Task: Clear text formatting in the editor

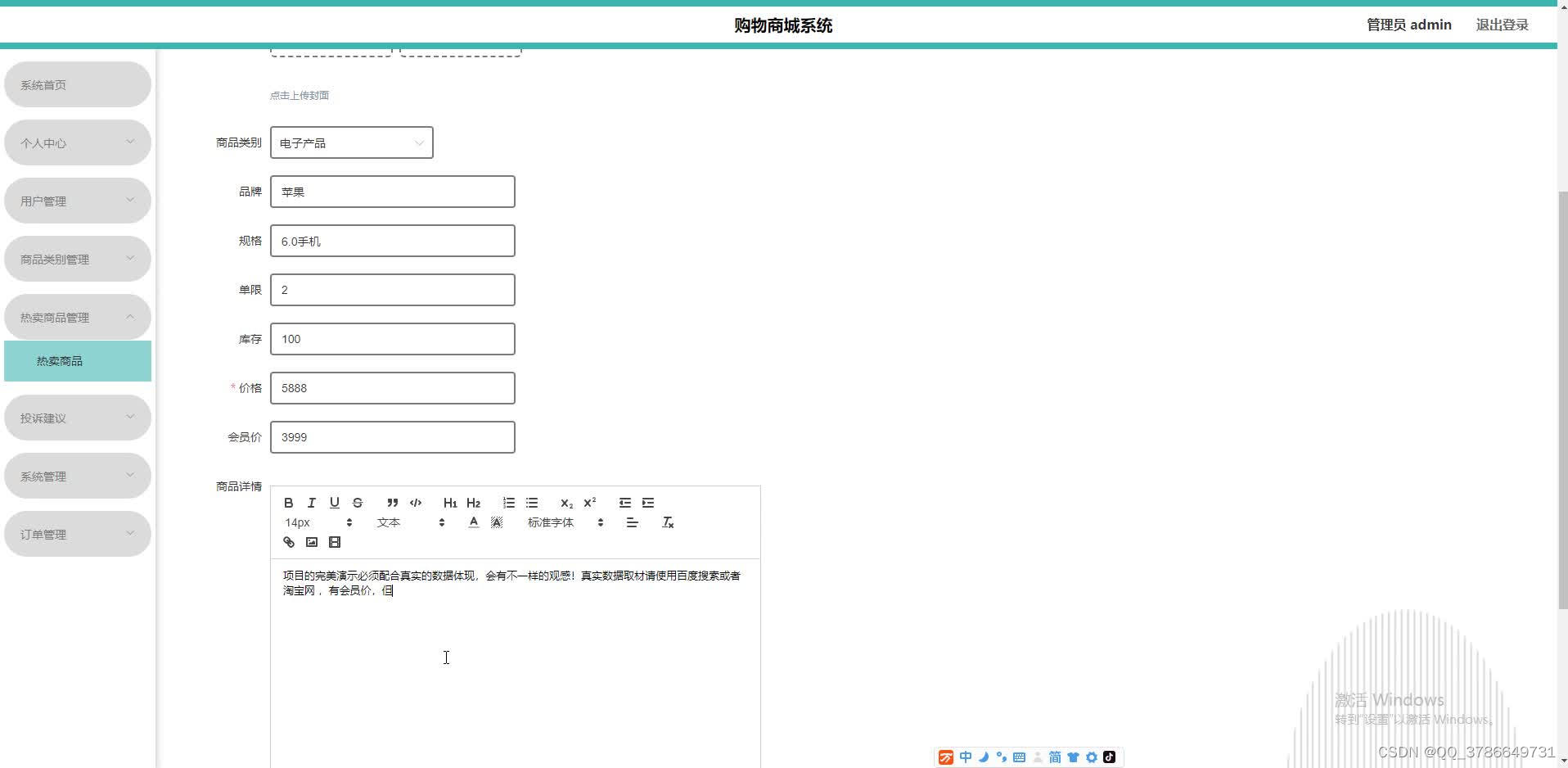Action: tap(668, 522)
